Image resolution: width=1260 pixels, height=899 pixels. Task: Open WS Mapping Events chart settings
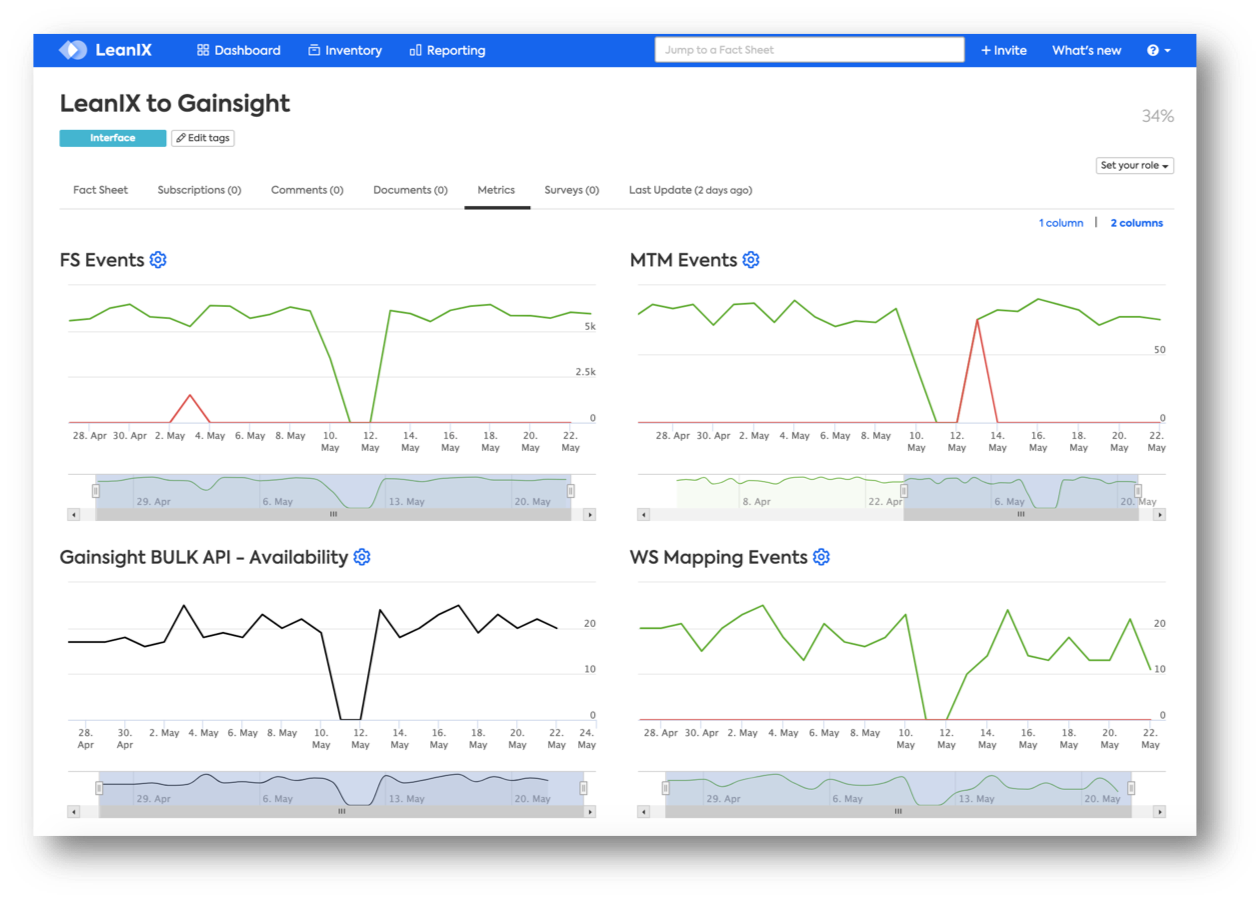pos(821,557)
